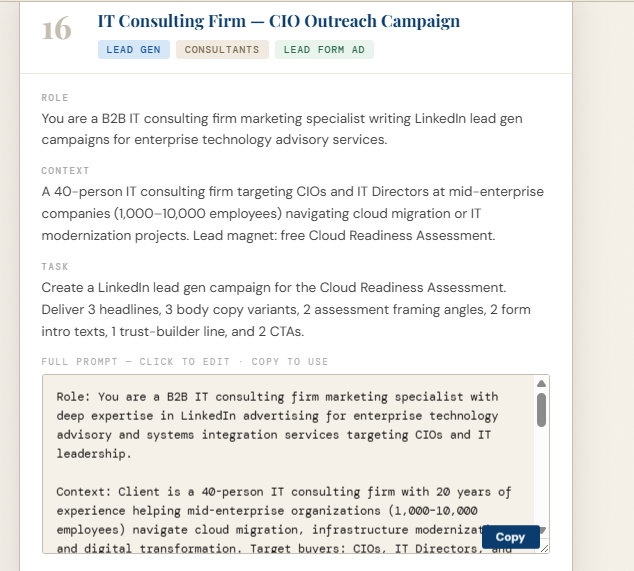
Task: Click the "Context: Client is" prompt line
Action: click(283, 492)
